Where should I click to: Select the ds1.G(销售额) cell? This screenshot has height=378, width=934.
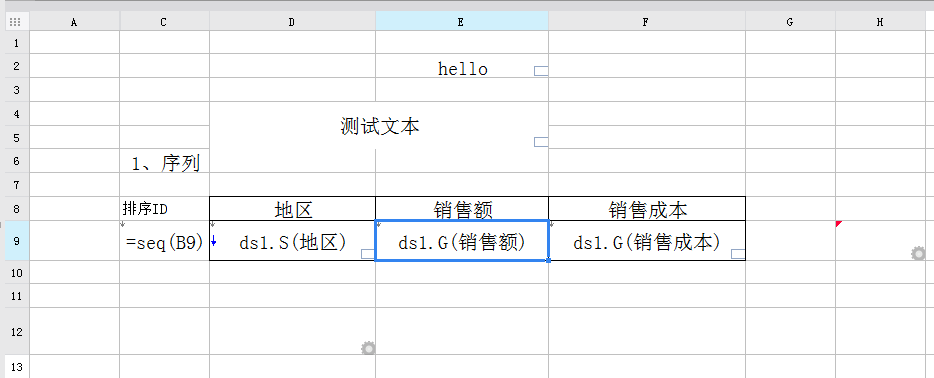(x=462, y=240)
